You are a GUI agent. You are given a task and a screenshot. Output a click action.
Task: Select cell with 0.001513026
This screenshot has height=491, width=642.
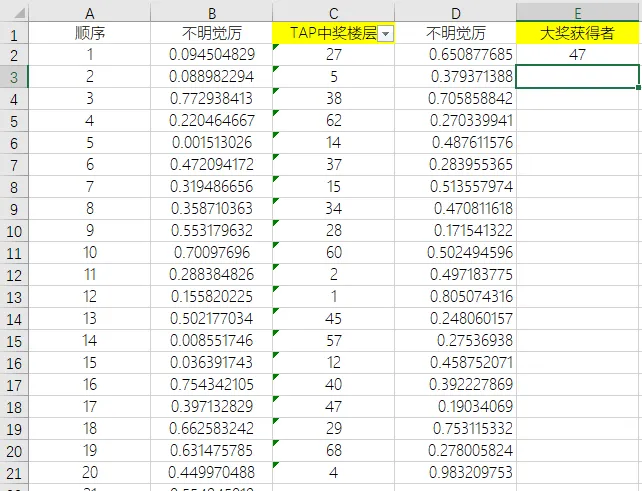click(212, 143)
